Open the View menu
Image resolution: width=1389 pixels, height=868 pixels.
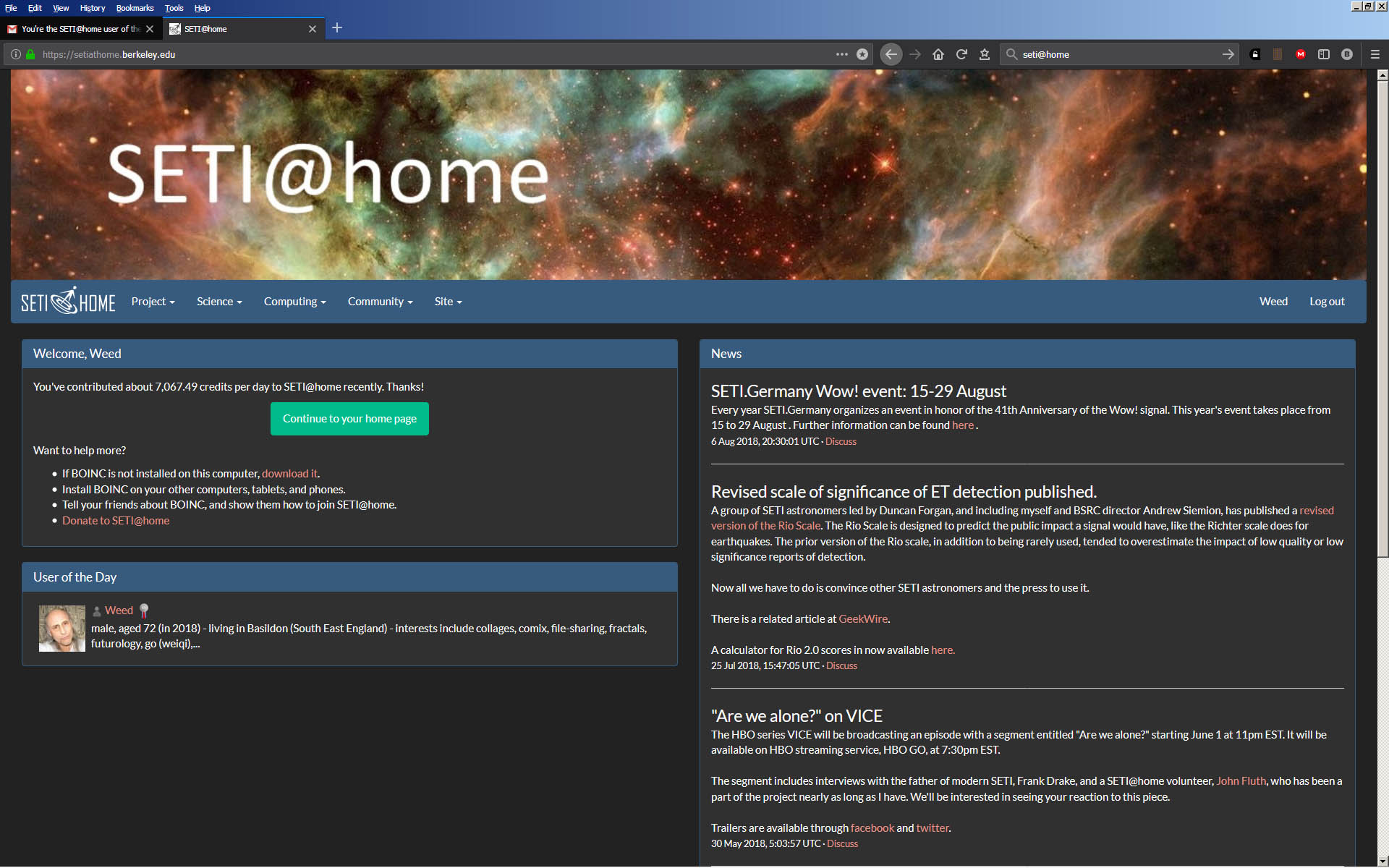(x=61, y=8)
